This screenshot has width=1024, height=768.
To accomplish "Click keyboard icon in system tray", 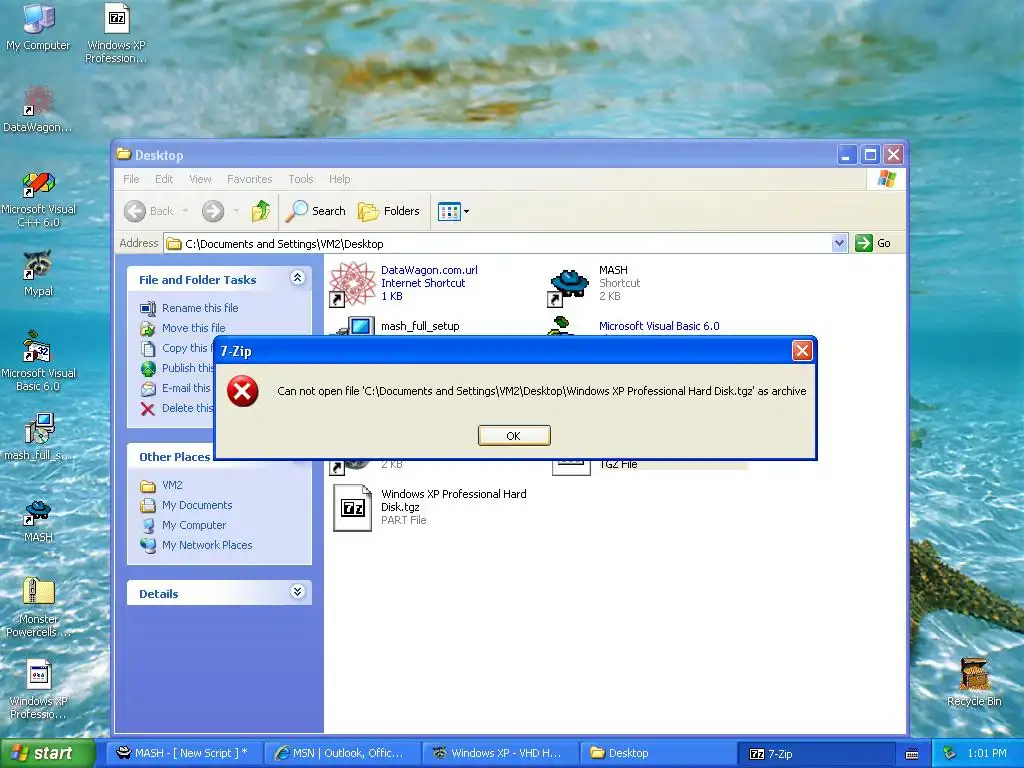I will coord(912,754).
